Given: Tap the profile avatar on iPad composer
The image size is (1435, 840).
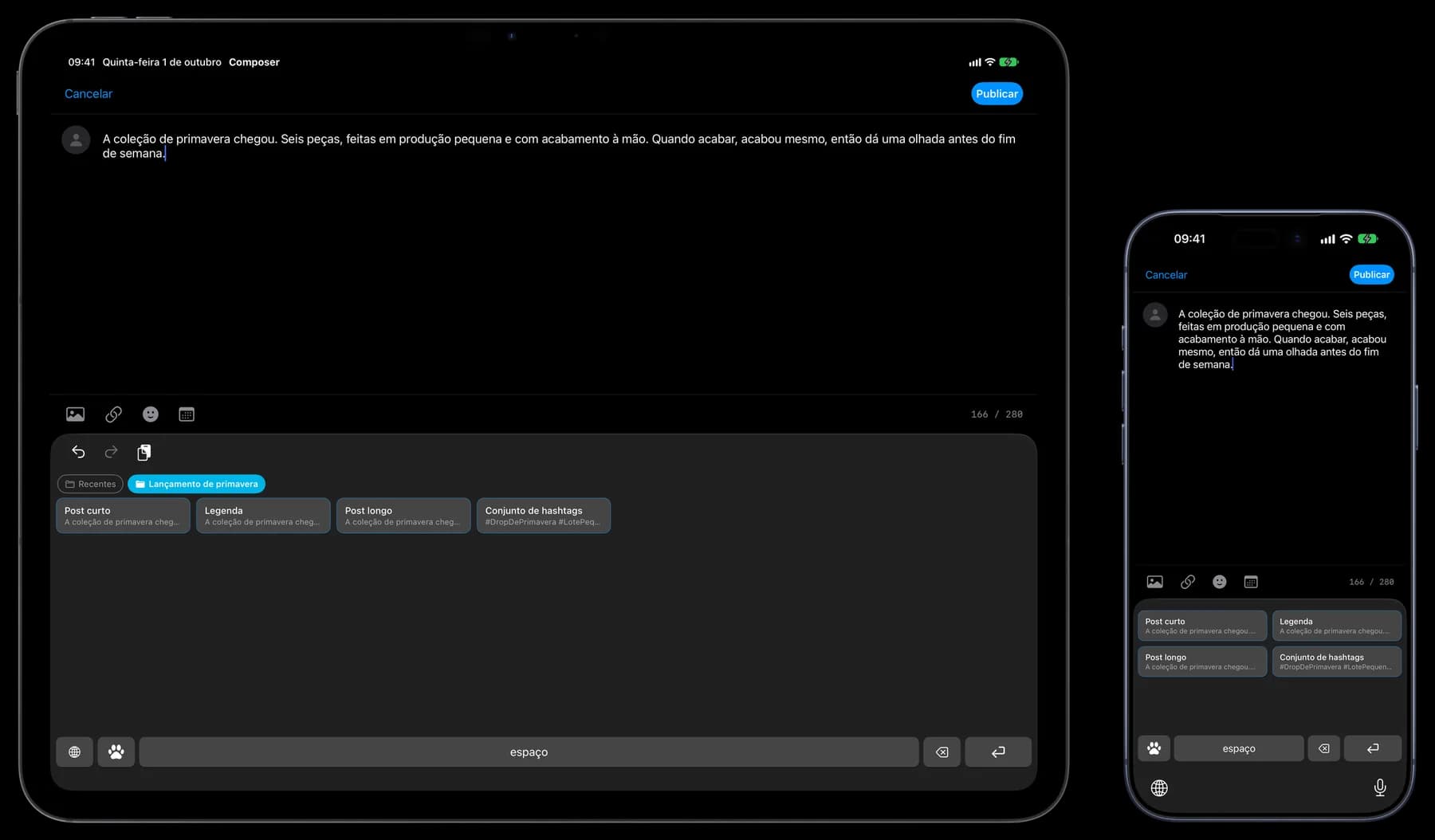Looking at the screenshot, I should click(76, 140).
